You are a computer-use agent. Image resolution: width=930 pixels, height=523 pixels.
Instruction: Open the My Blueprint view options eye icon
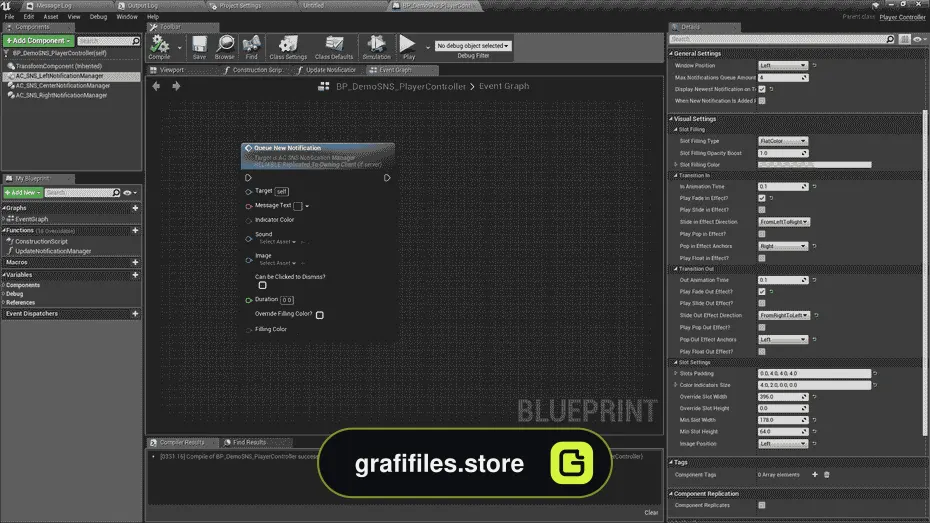tap(129, 193)
